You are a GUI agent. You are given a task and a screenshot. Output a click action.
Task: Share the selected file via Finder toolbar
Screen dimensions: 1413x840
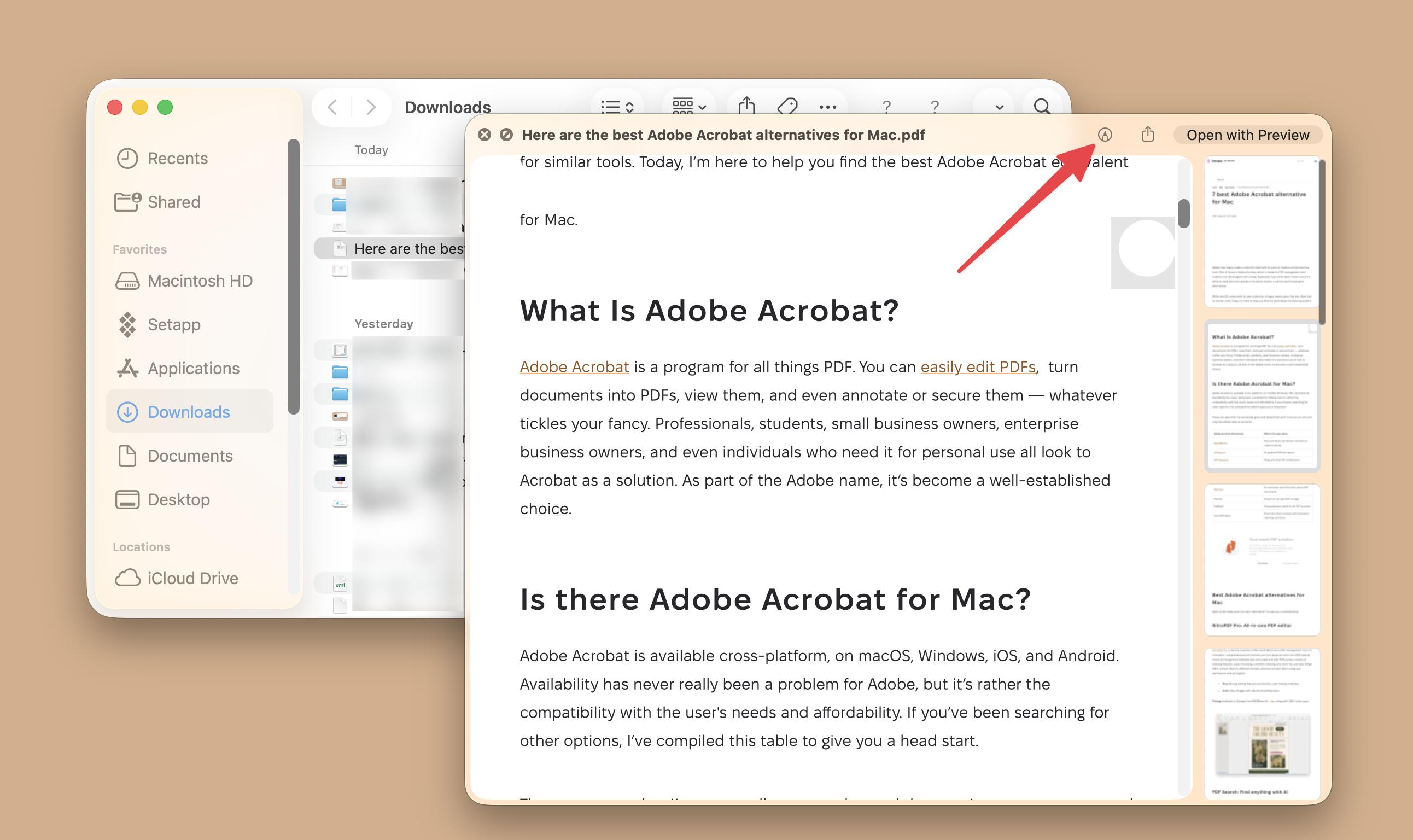pyautogui.click(x=748, y=107)
